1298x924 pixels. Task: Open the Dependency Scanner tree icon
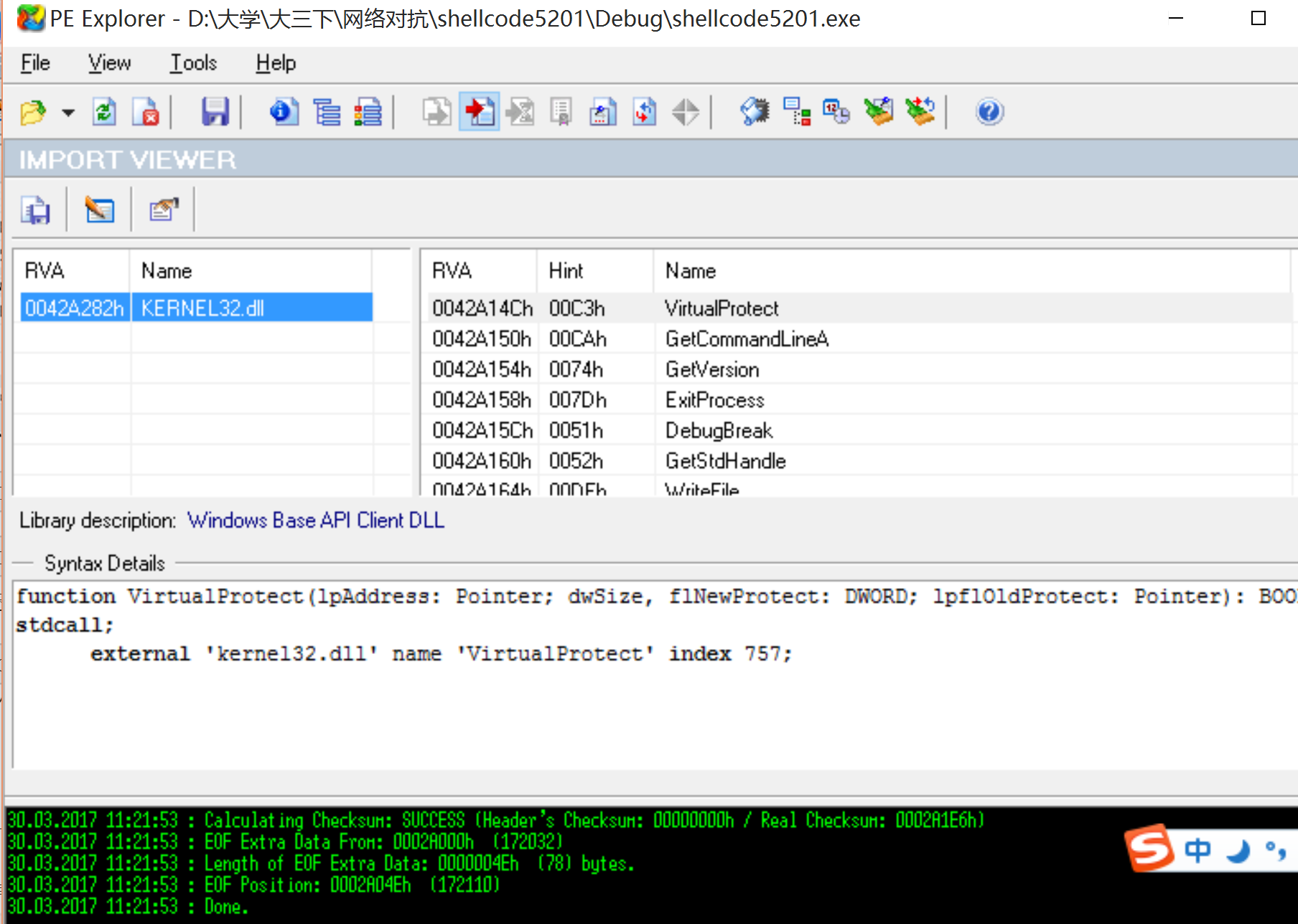coord(796,112)
